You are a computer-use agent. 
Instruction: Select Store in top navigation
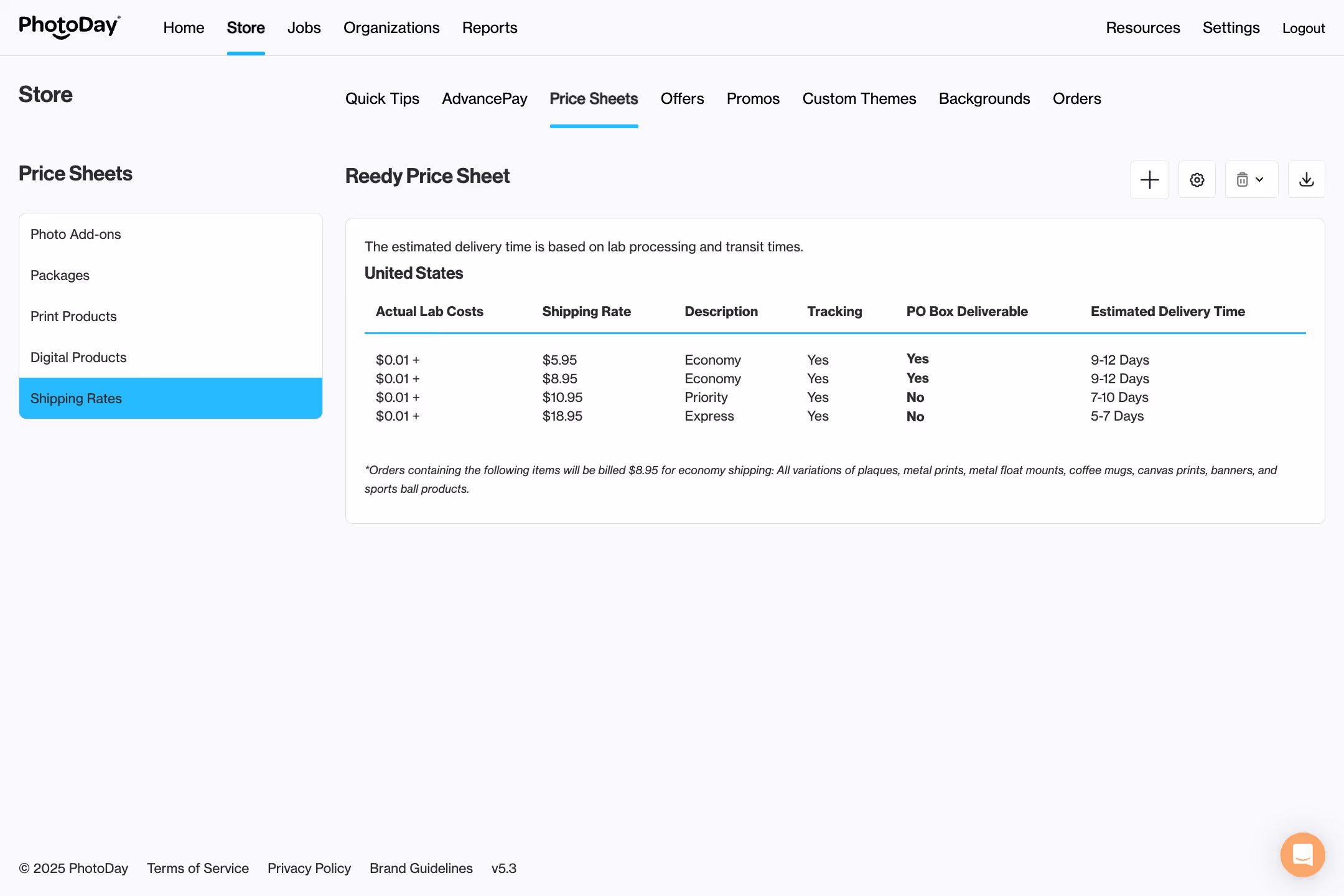pos(246,28)
